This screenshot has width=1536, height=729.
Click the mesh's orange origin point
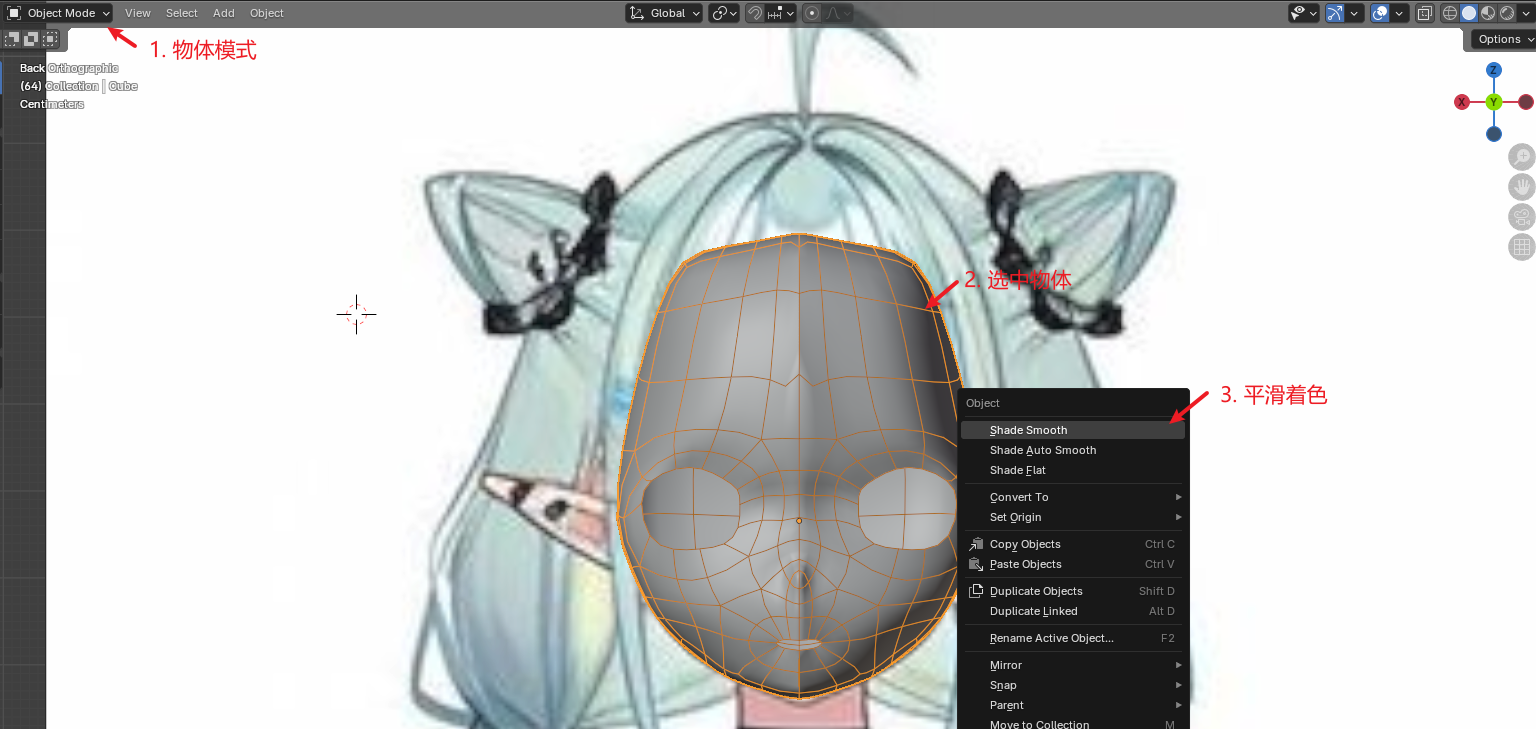[x=798, y=521]
